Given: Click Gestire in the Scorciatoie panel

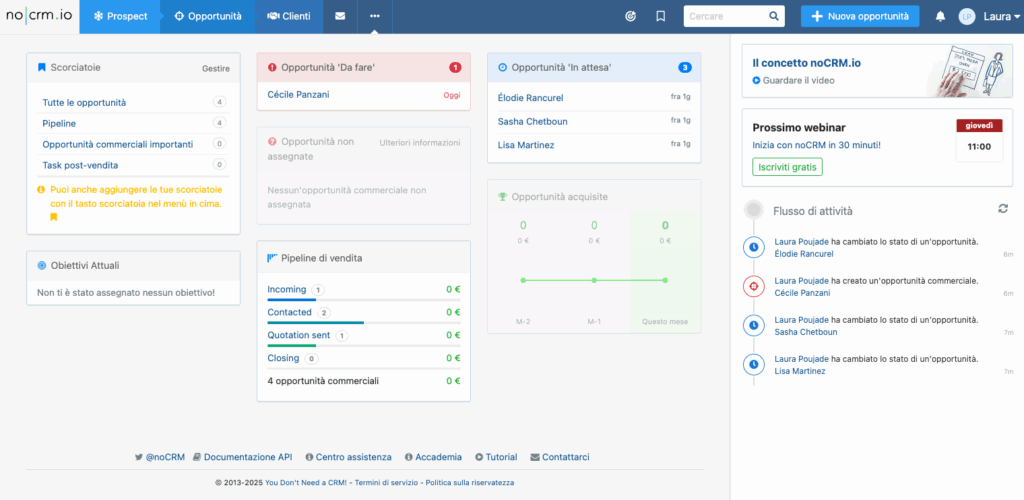Looking at the screenshot, I should click(x=215, y=69).
